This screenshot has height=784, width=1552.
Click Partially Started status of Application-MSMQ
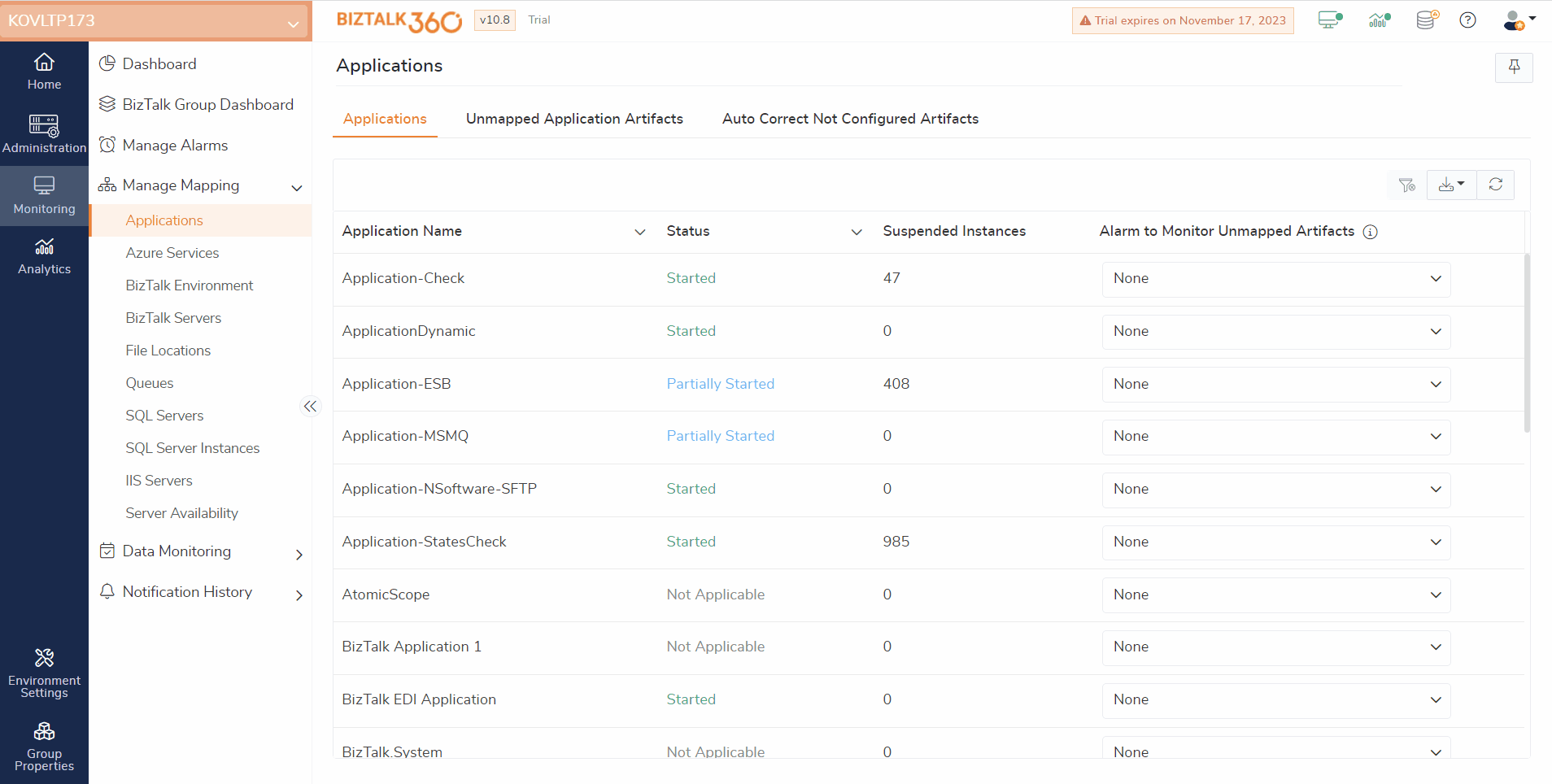pos(720,436)
